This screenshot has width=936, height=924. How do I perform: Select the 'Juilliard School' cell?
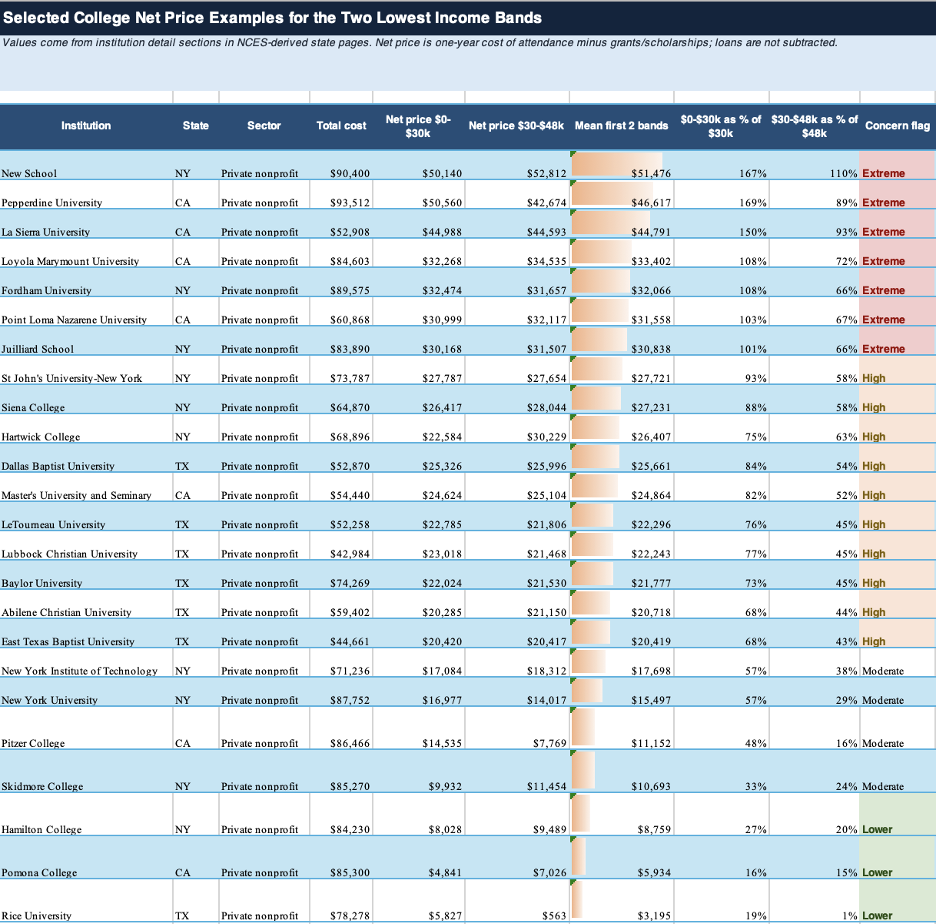[x=86, y=341]
